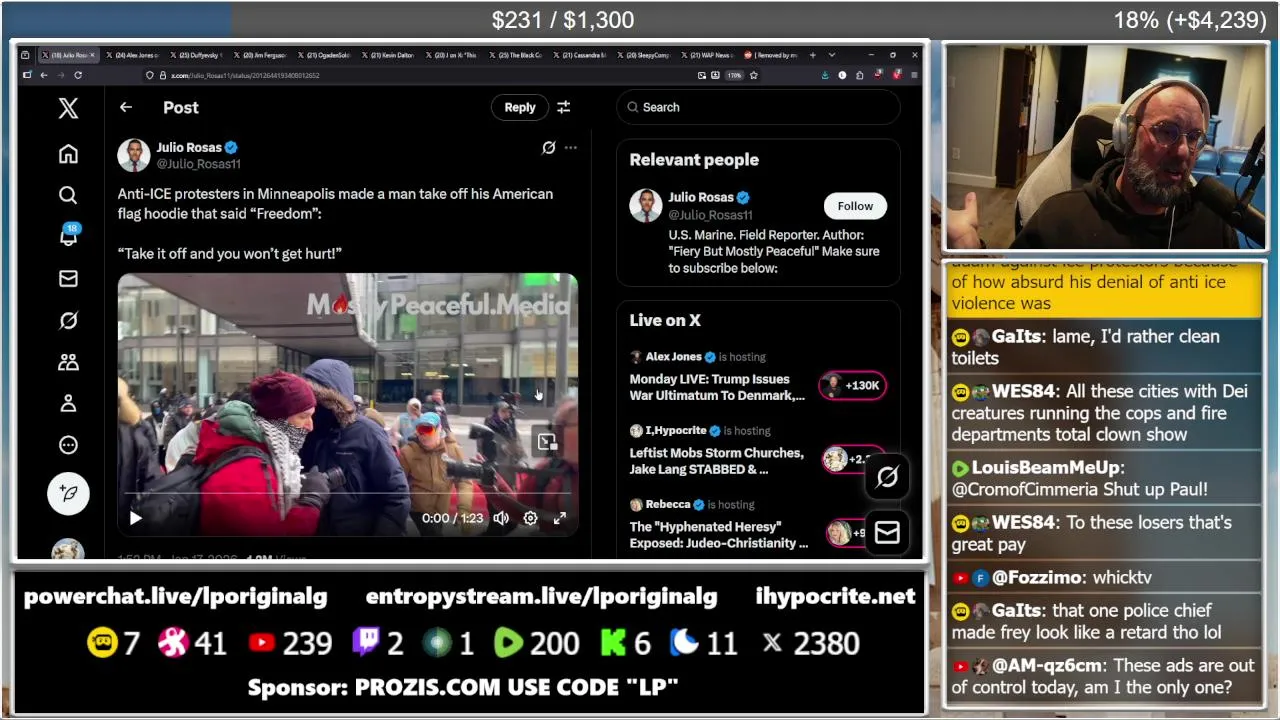The image size is (1280, 720).
Task: Click the Reply button
Action: tap(520, 107)
